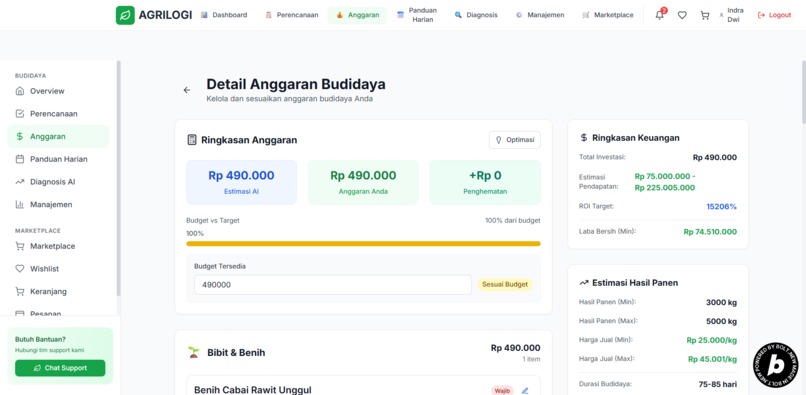Click the Benih Cabai Rawit Unggul item title

(253, 390)
